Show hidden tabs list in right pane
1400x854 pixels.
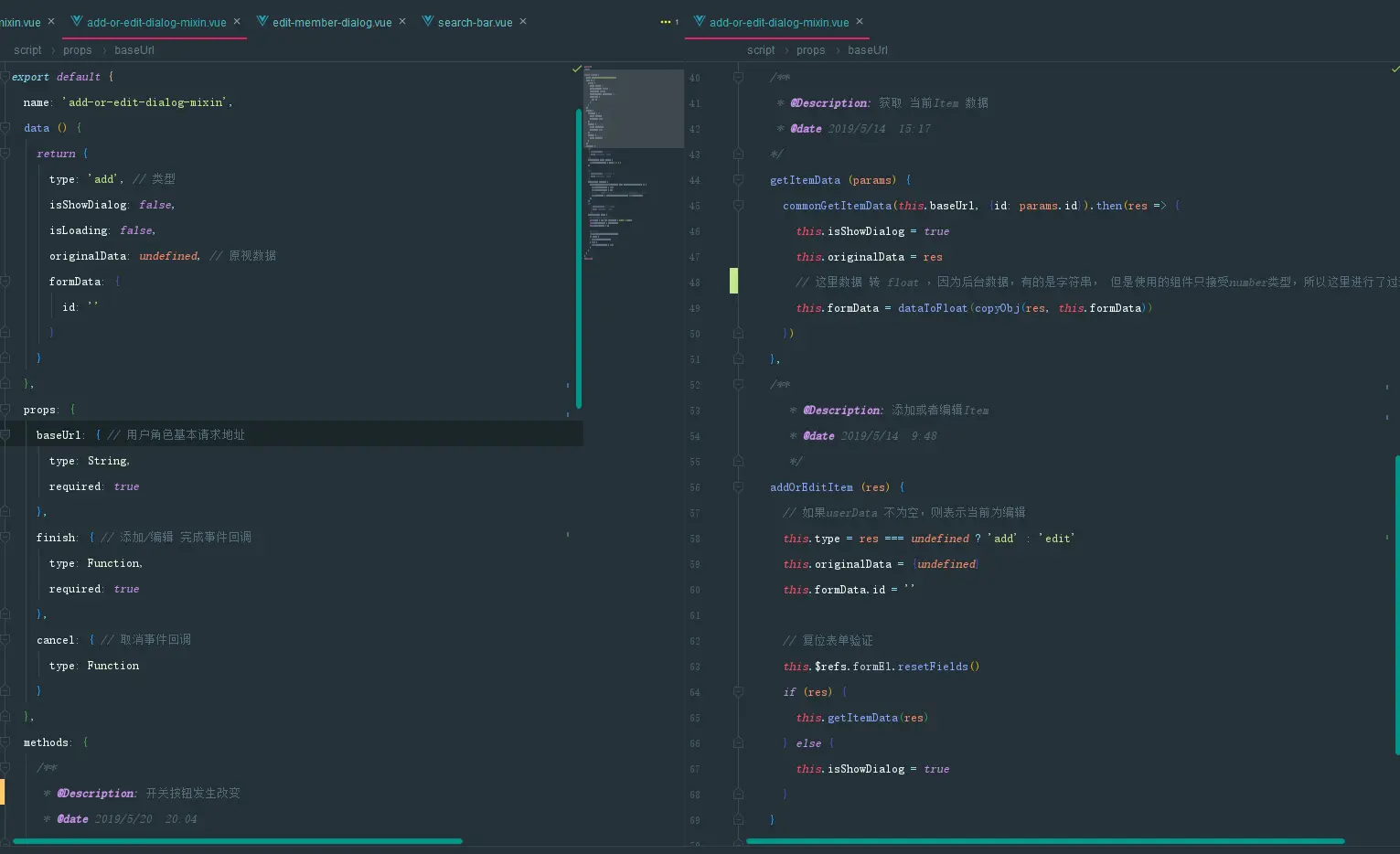669,22
